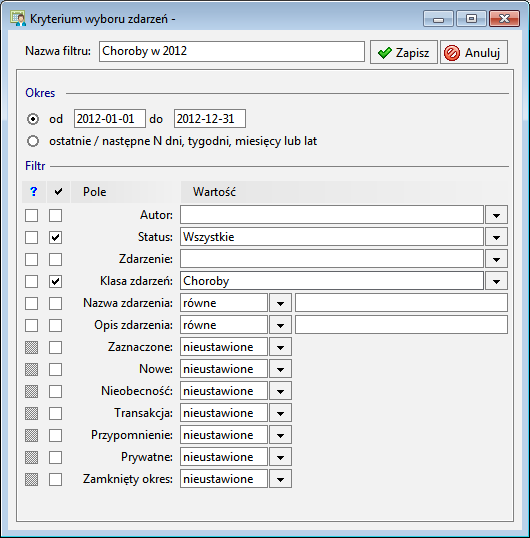Enable the Opis zdarzenia filter checkbox
This screenshot has height=538, width=530.
[56, 325]
